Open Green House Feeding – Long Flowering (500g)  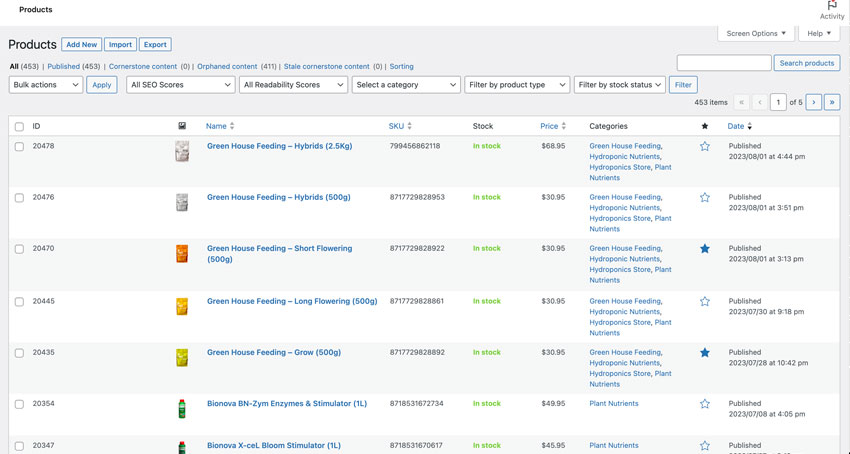pyautogui.click(x=292, y=301)
